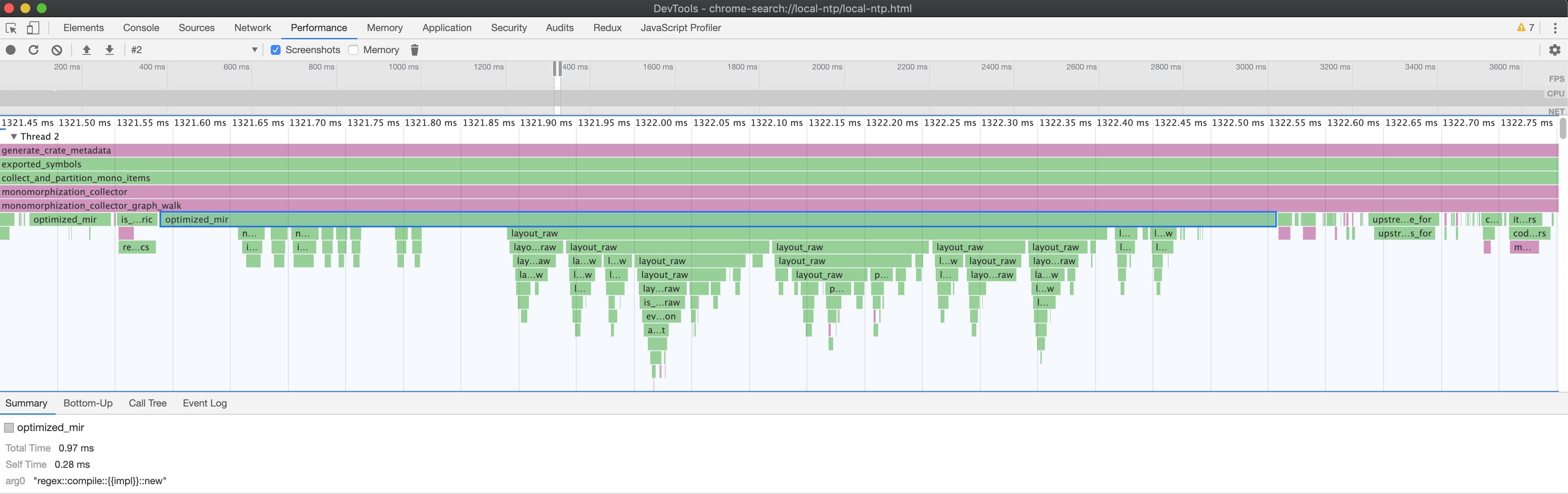Image resolution: width=1568 pixels, height=494 pixels.
Task: Switch to the Network tab
Action: pyautogui.click(x=252, y=28)
